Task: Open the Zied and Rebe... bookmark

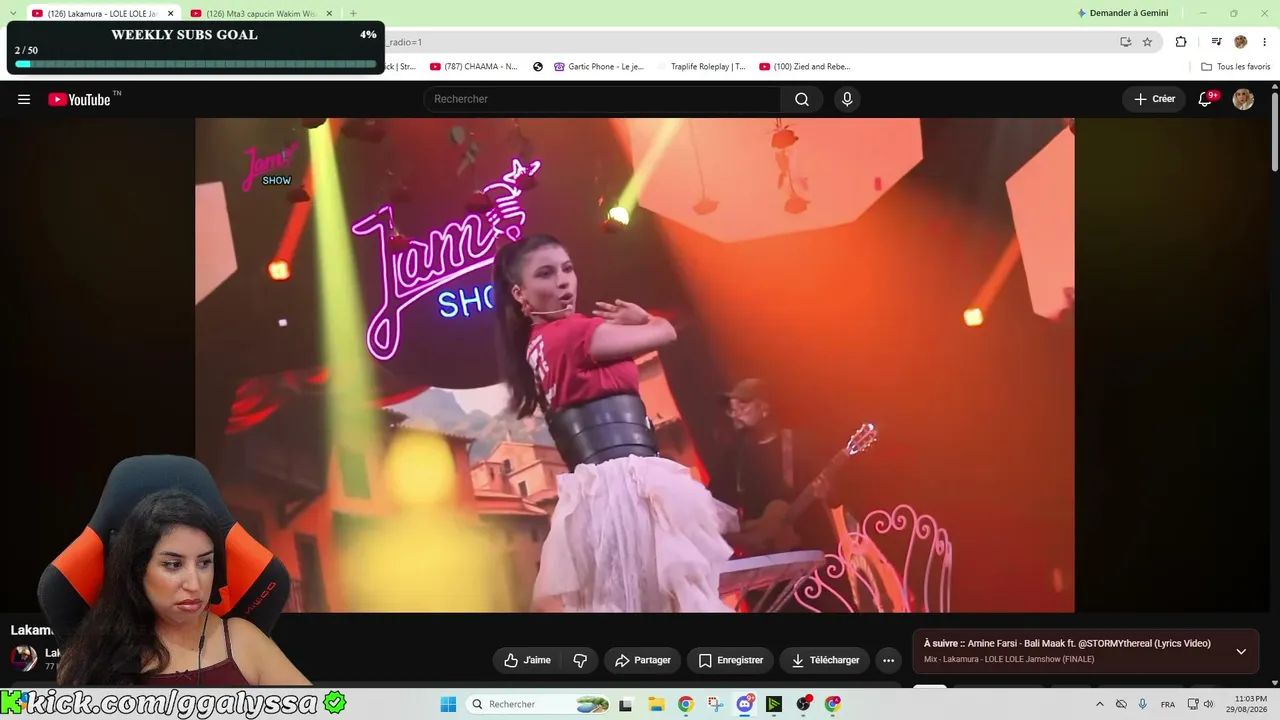Action: pyautogui.click(x=805, y=67)
